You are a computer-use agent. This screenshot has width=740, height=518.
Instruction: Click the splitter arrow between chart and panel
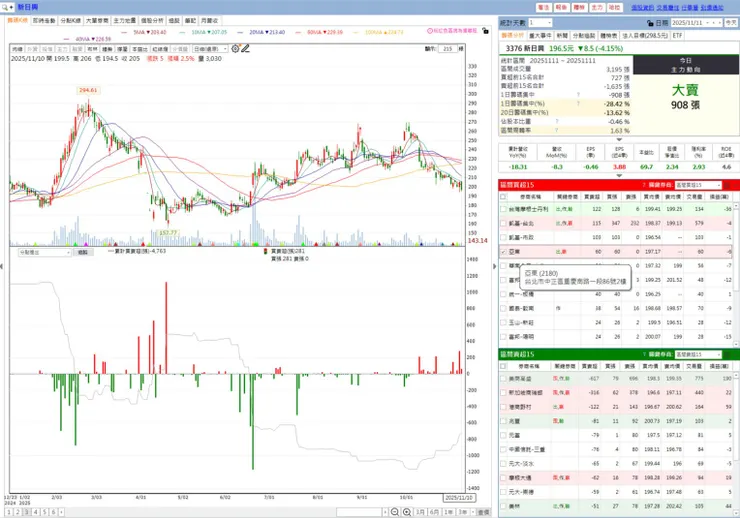point(495,267)
